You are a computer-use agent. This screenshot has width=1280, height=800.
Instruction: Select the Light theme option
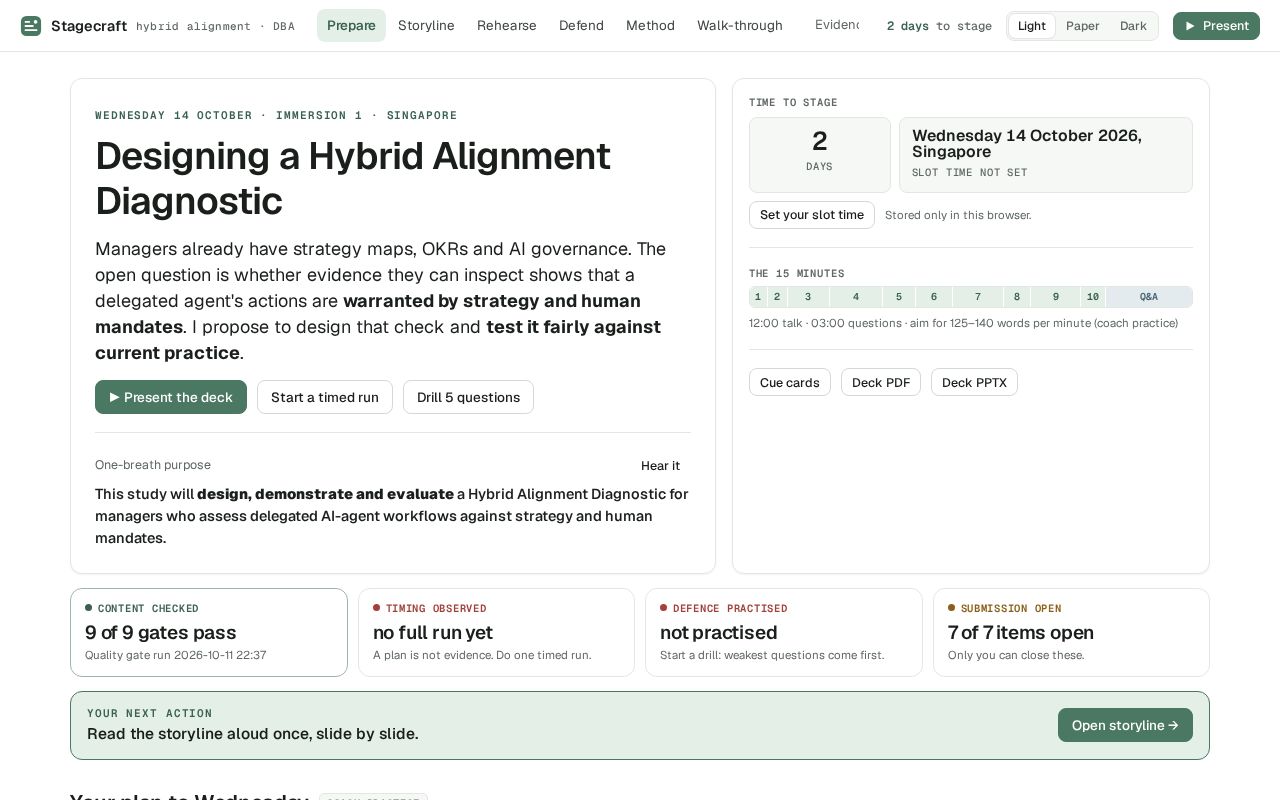tap(1032, 26)
